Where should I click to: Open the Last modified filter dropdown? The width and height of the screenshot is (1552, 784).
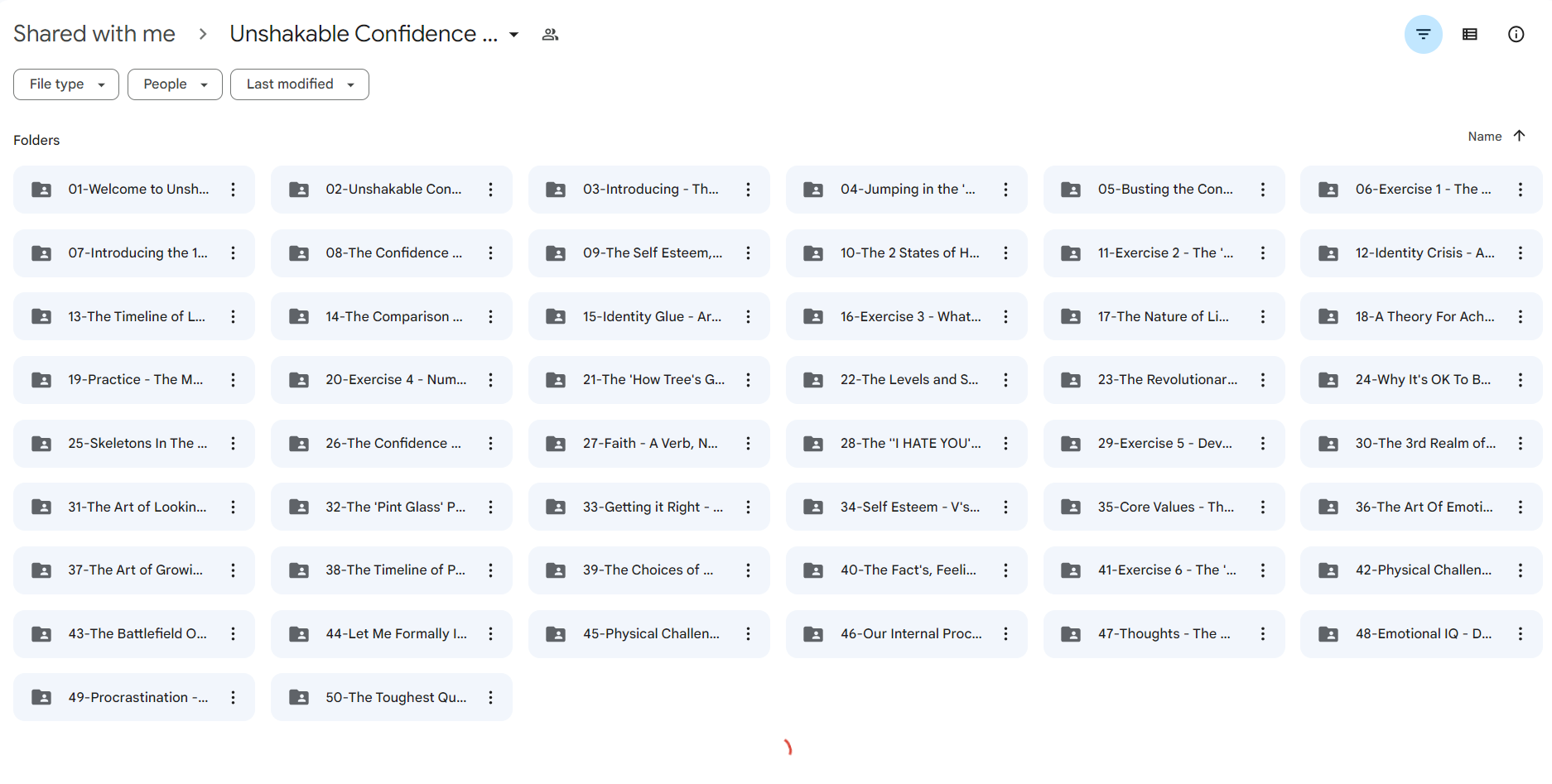pyautogui.click(x=300, y=84)
